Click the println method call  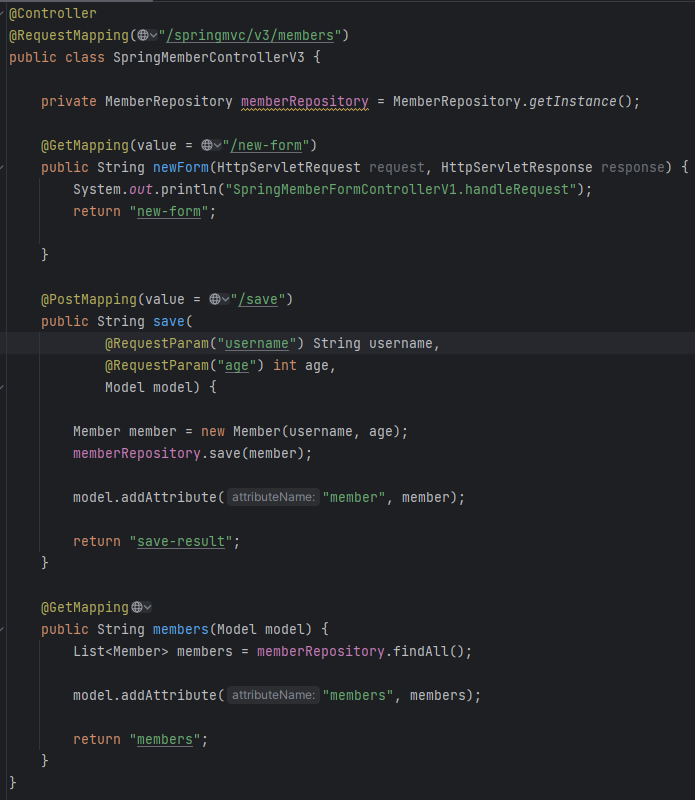point(189,189)
